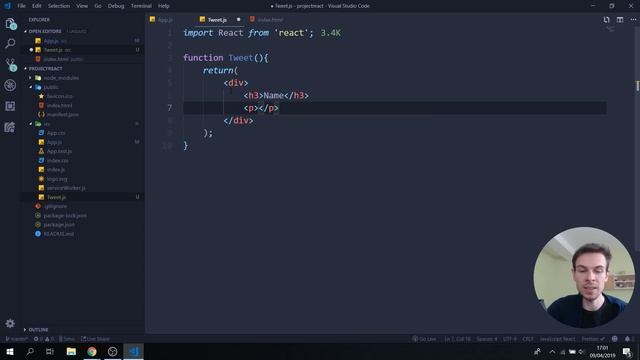Open the Selection menu
Image resolution: width=640 pixels, height=360 pixels.
59,6
